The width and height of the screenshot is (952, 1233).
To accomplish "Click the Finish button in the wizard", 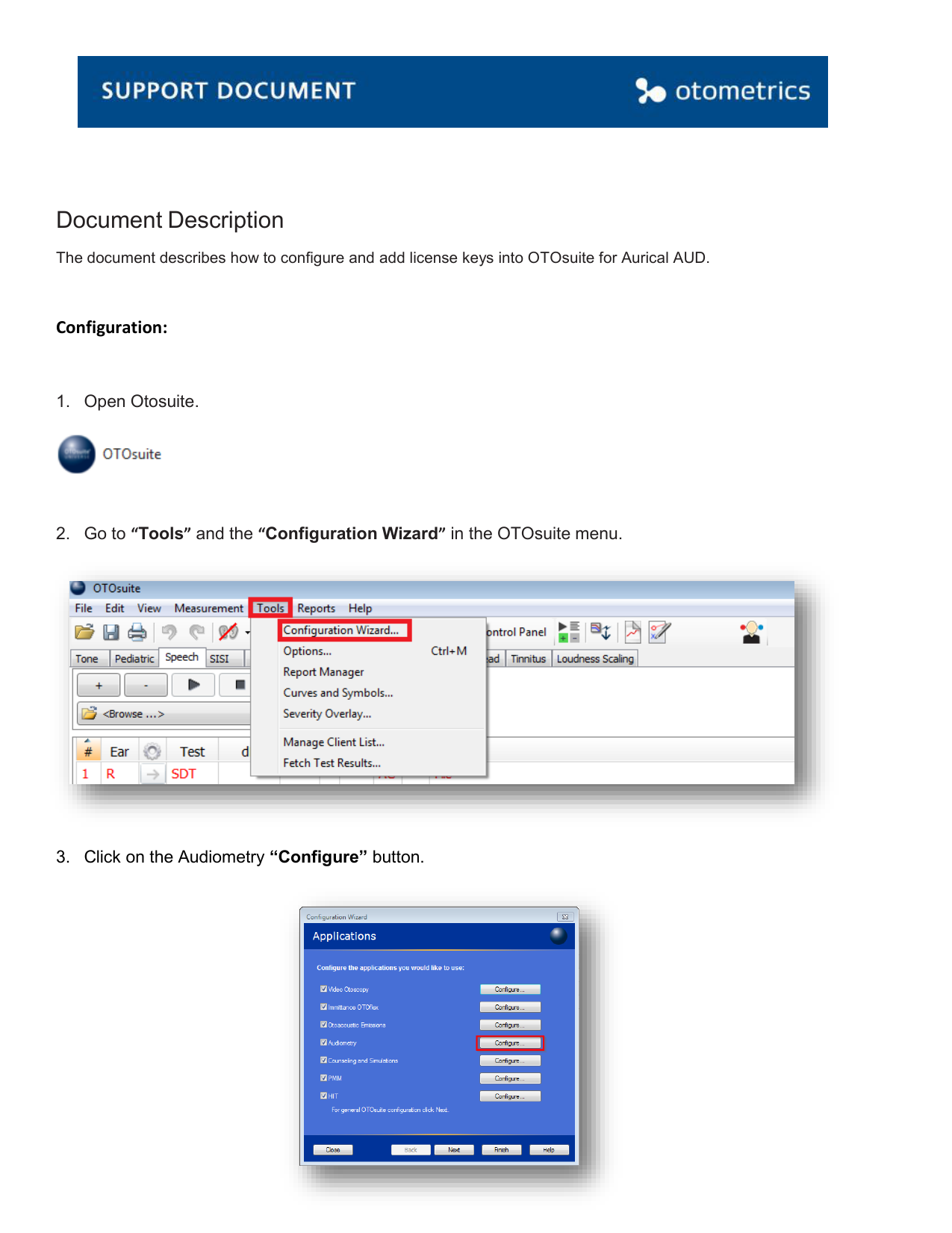I will point(502,1150).
